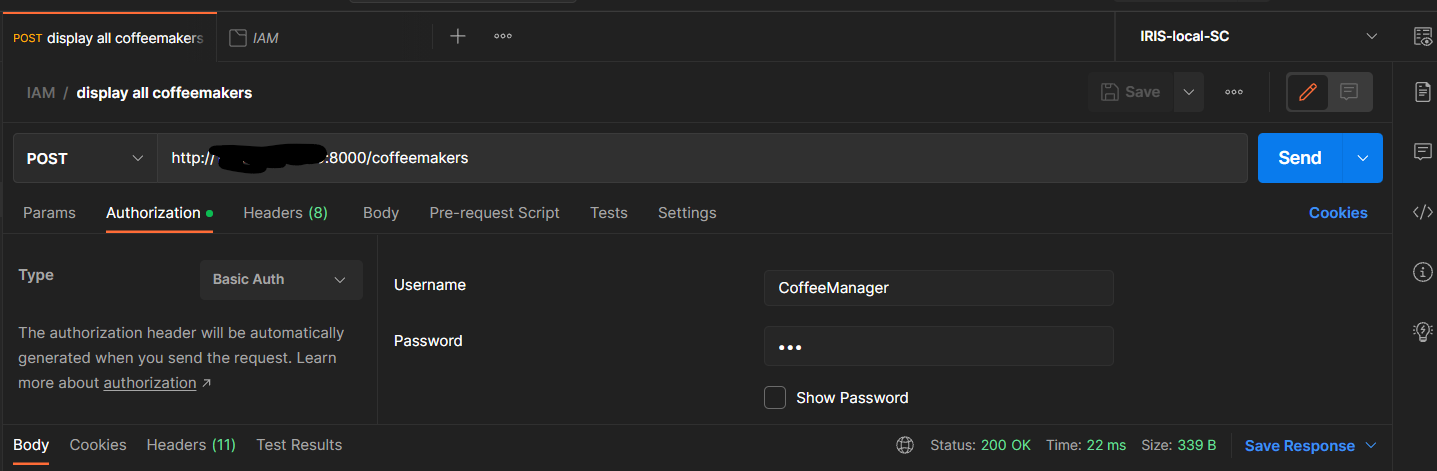Screen dimensions: 1437x471
Task: Open the code snippet icon
Action: point(1422,212)
